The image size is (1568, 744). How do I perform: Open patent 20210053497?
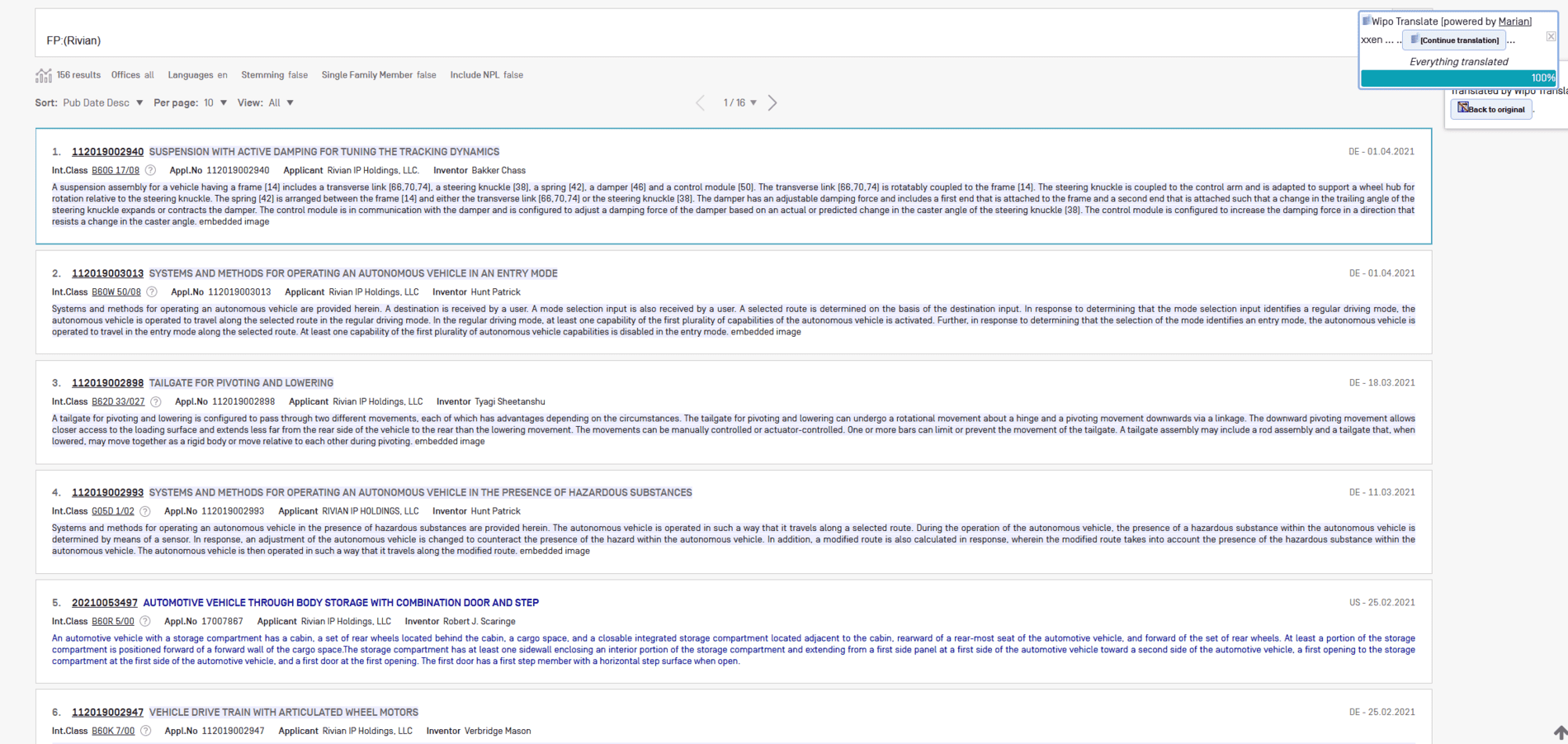[105, 603]
